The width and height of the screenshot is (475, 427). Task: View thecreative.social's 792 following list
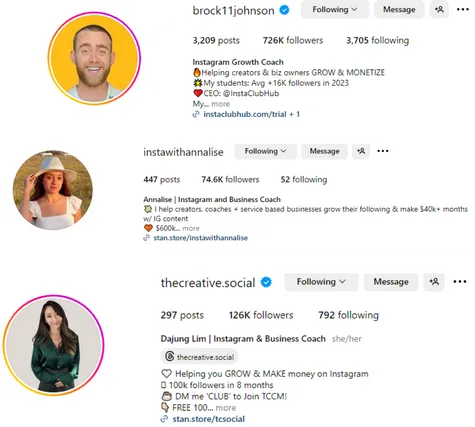[x=348, y=315]
